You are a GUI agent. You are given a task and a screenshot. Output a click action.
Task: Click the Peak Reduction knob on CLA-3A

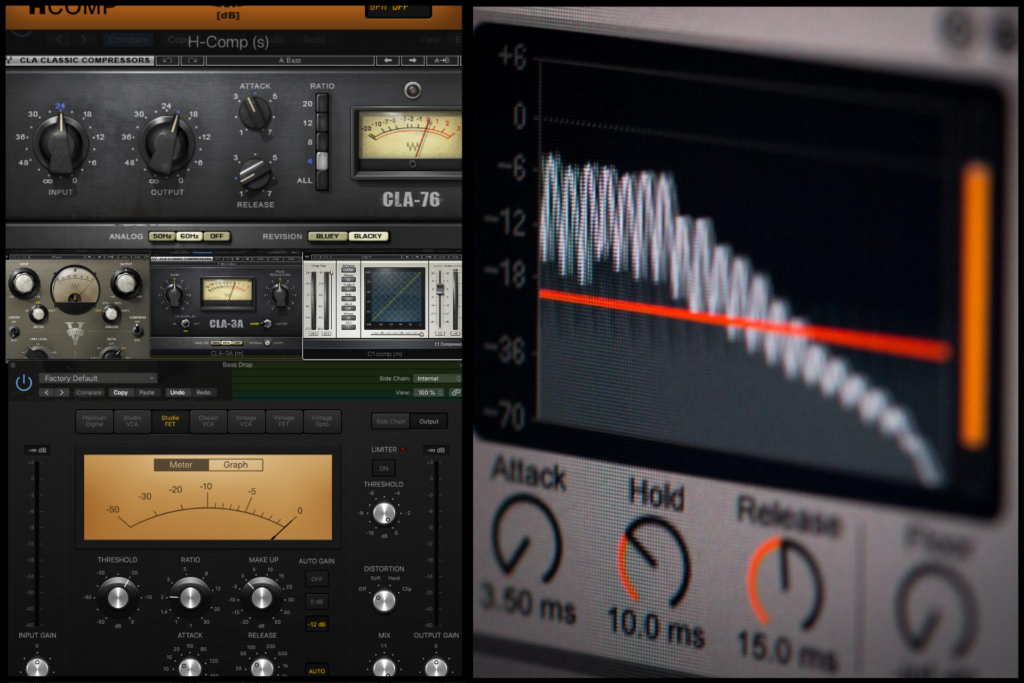point(280,295)
